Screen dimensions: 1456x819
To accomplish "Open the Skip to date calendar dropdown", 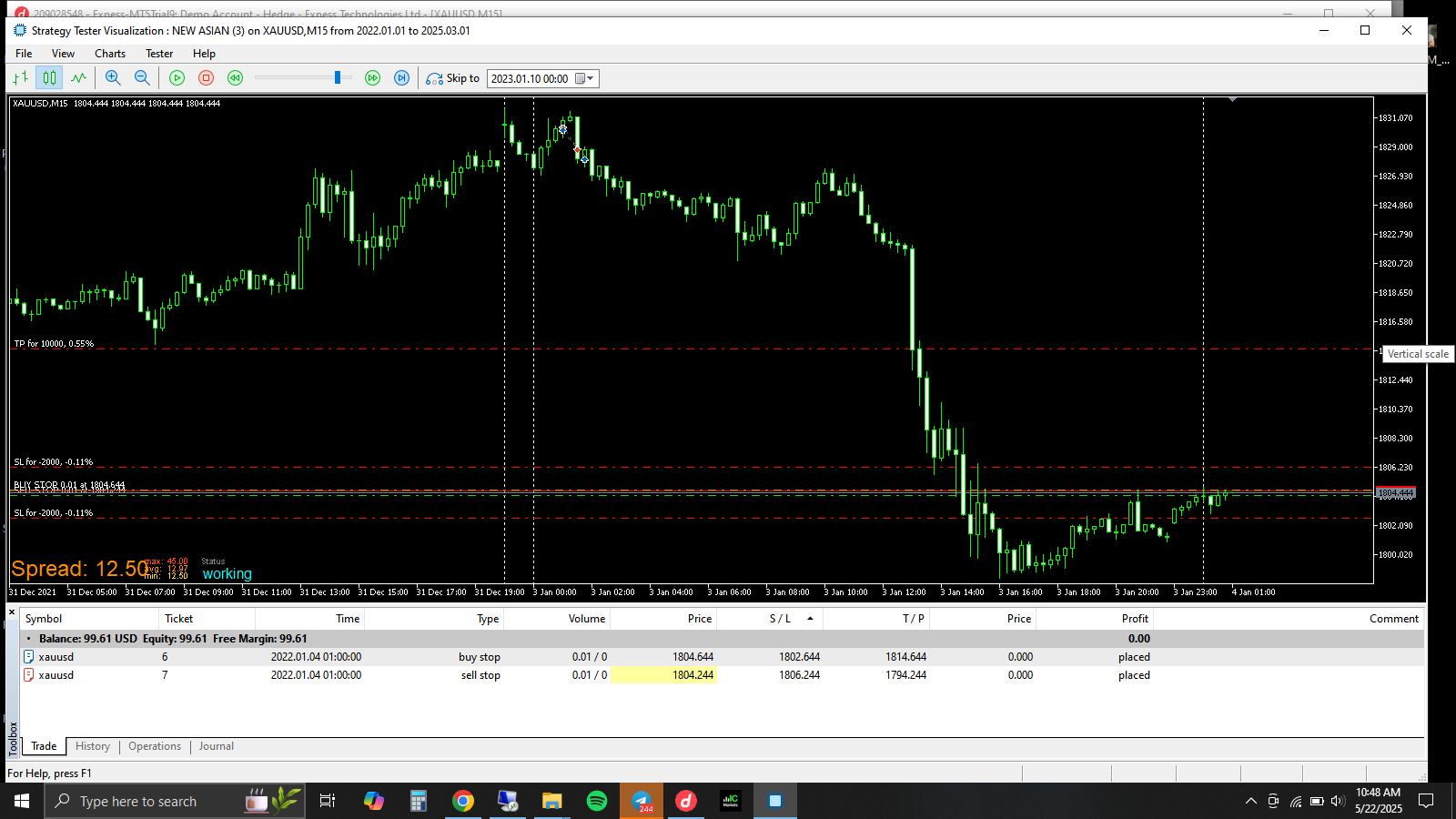I will click(584, 78).
